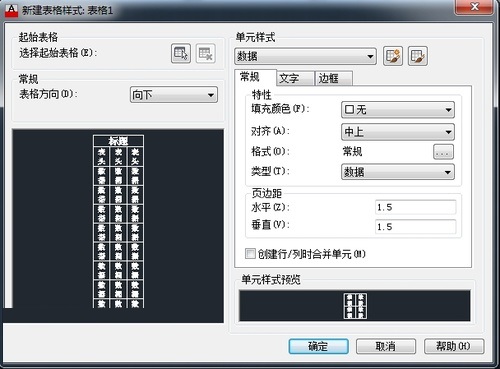Click the create new cell style icon
Viewport: 500px width, 369px height.
(393, 56)
